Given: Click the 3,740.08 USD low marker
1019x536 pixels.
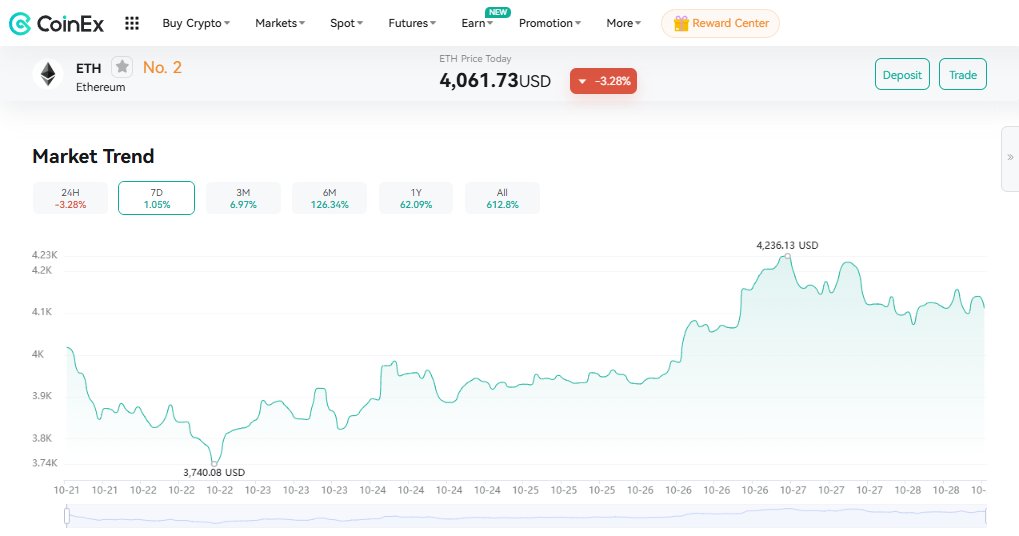Looking at the screenshot, I should (x=214, y=464).
